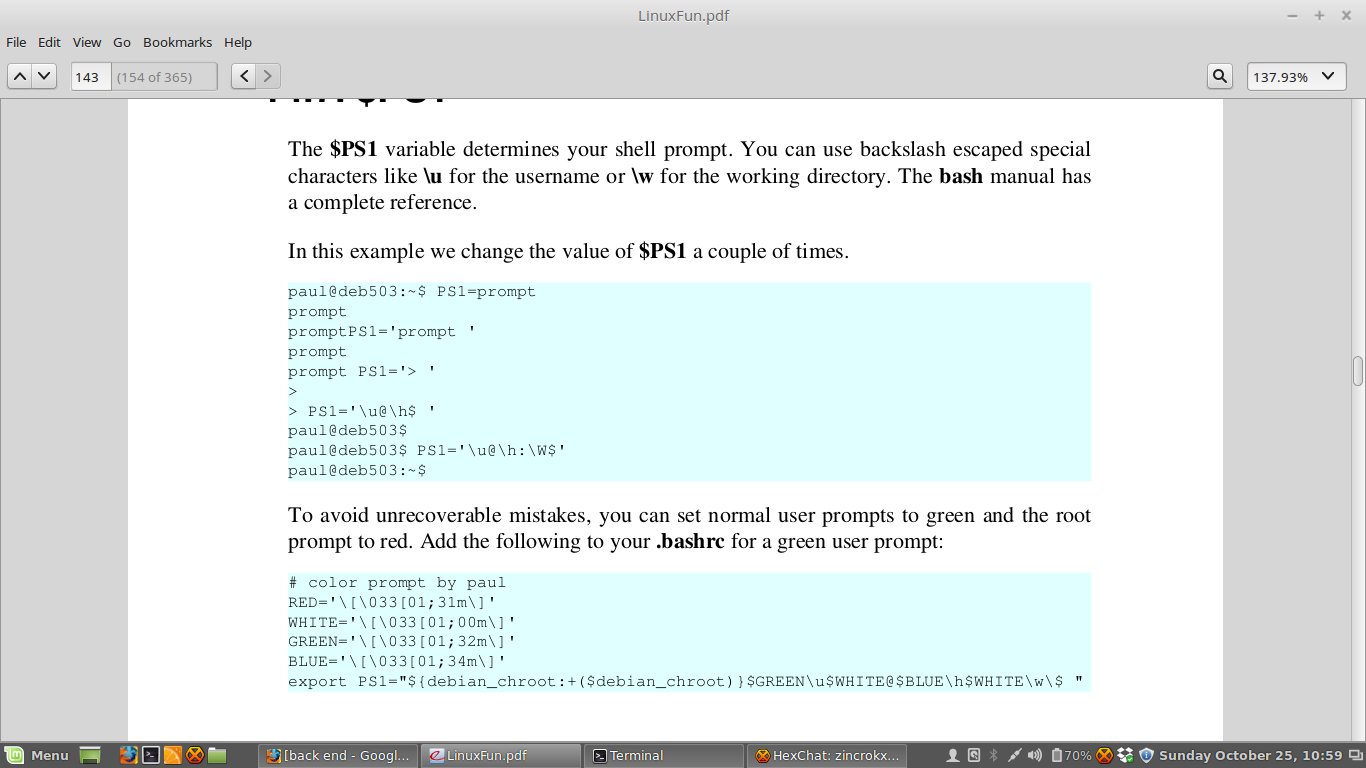Click the HexChat tray icon
This screenshot has width=1366, height=768.
tap(1104, 755)
